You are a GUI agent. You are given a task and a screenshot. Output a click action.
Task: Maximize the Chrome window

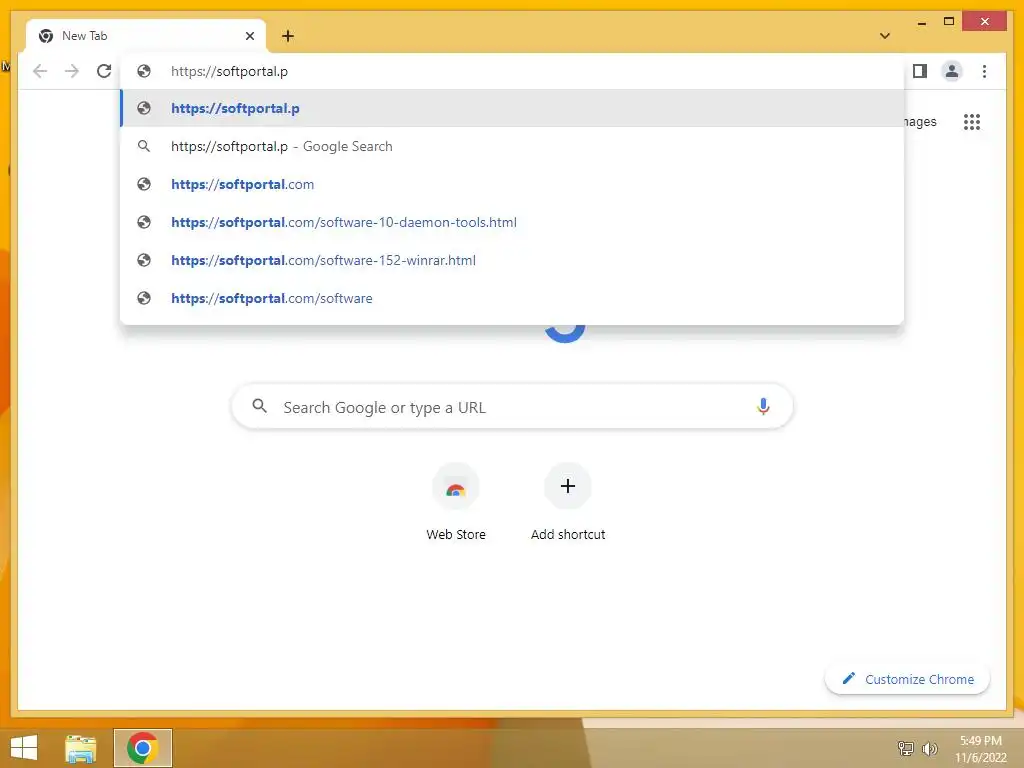(x=949, y=22)
